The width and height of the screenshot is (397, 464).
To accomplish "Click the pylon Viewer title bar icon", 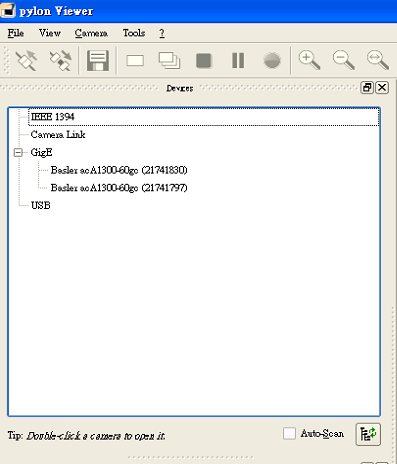I will [x=7, y=11].
